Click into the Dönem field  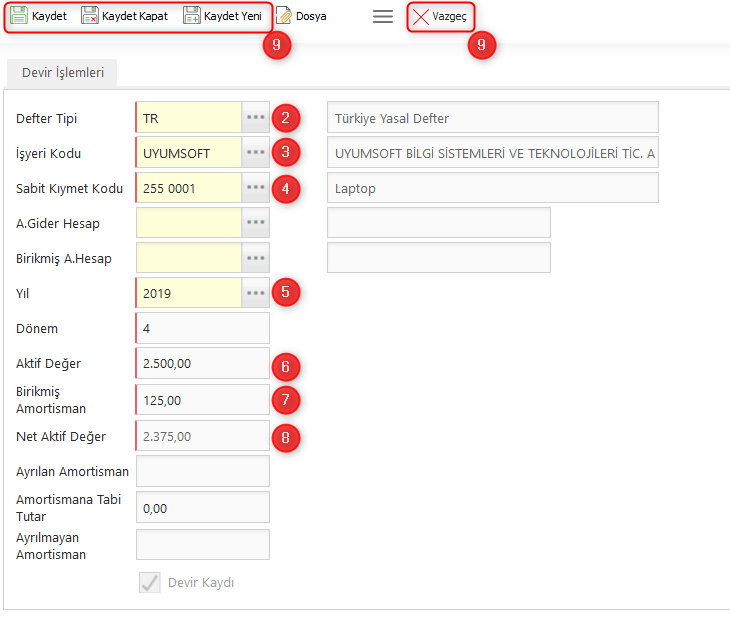point(203,328)
